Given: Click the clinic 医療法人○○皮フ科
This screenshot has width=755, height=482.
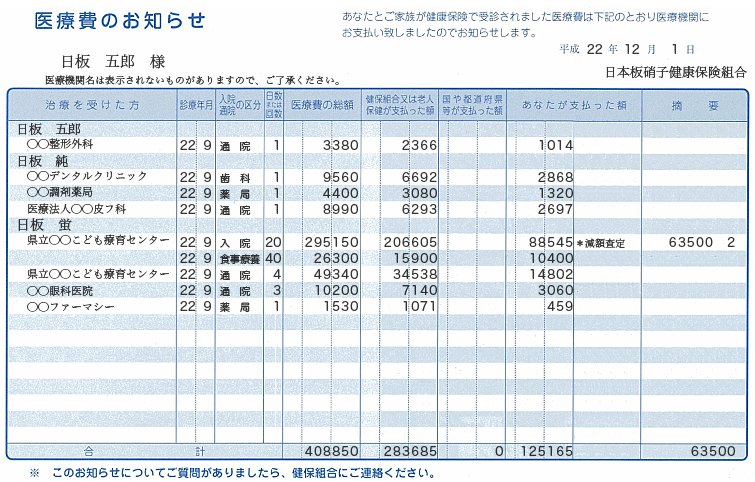Looking at the screenshot, I should (77, 209).
